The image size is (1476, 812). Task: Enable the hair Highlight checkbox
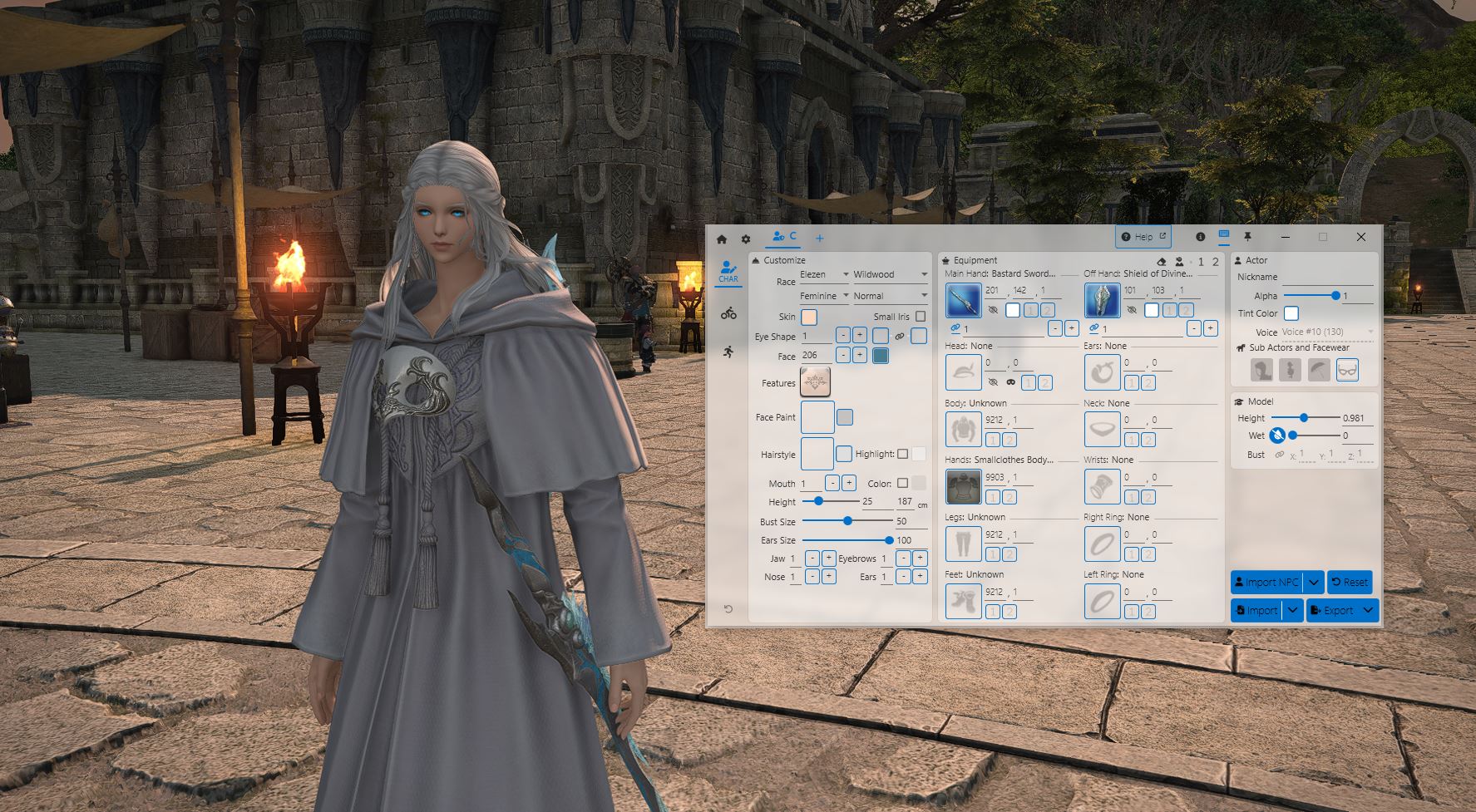[902, 454]
